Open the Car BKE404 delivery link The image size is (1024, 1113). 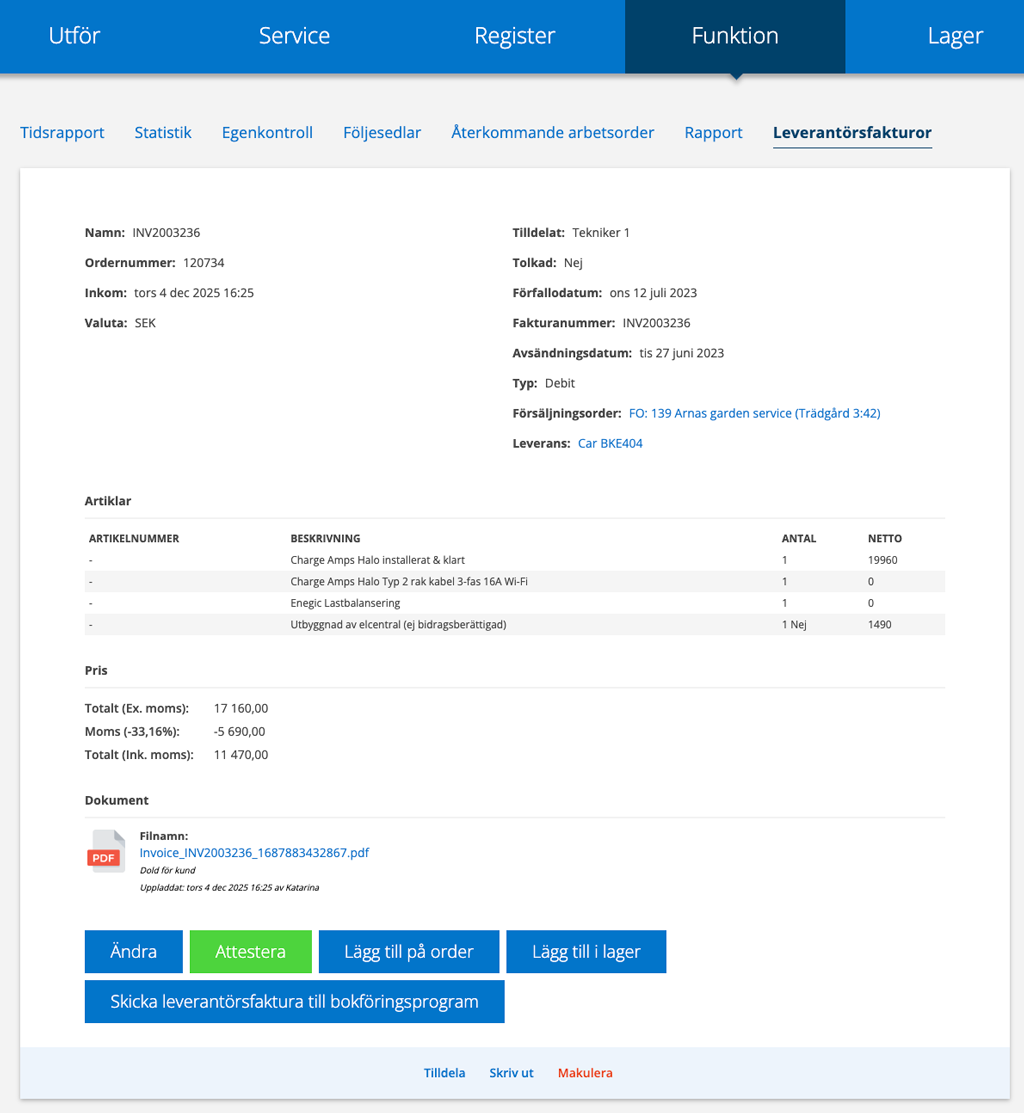(x=610, y=443)
